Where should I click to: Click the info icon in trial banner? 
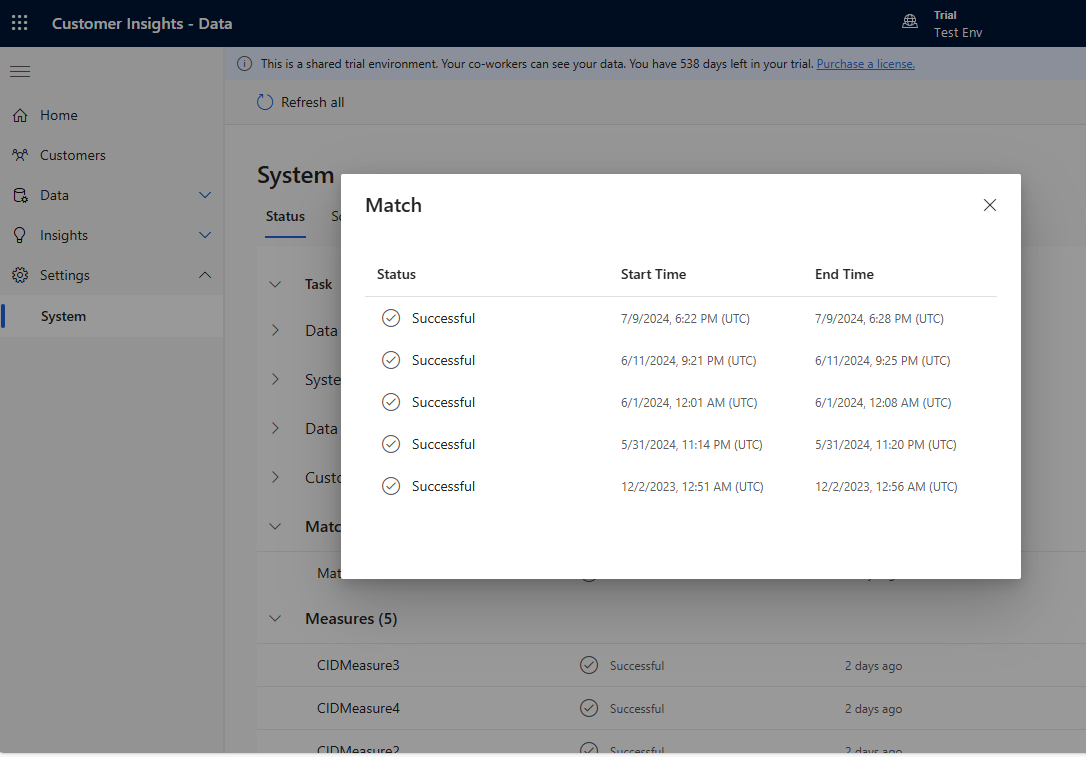pyautogui.click(x=244, y=64)
